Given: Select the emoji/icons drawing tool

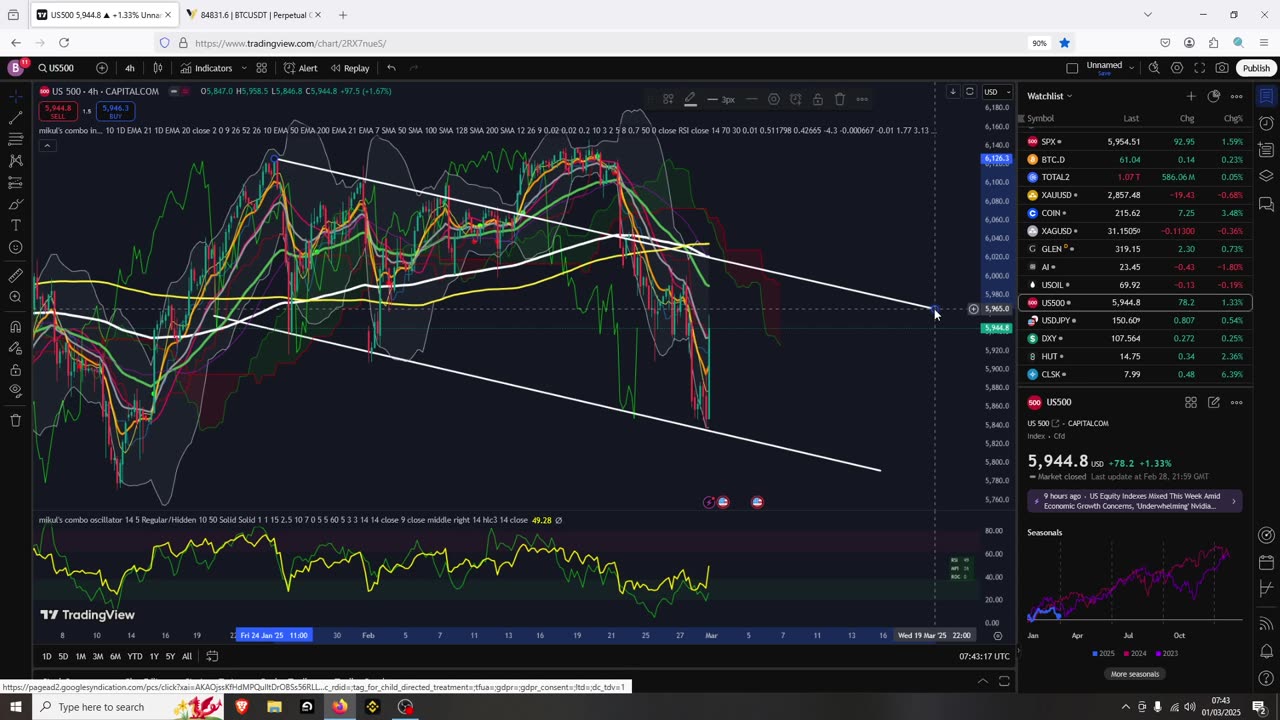Looking at the screenshot, I should (16, 247).
